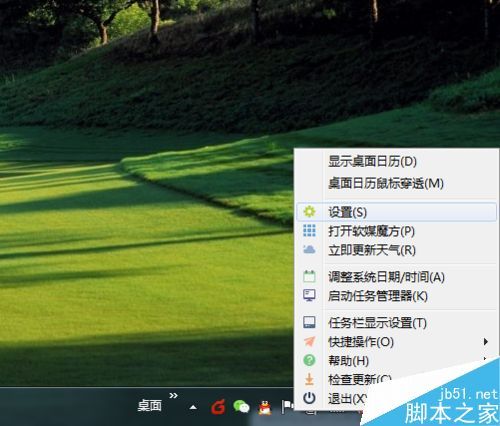Click taskbar display settings window icon
500x426 pixels.
pos(309,322)
